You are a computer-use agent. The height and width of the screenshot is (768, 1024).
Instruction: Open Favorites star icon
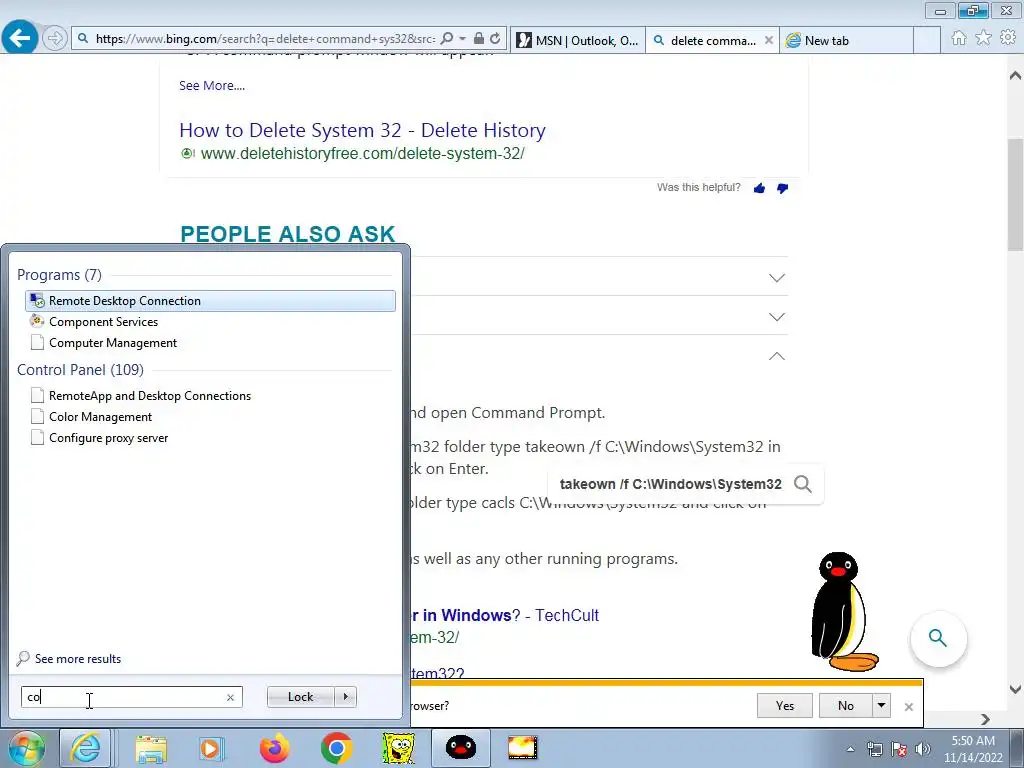tap(983, 38)
